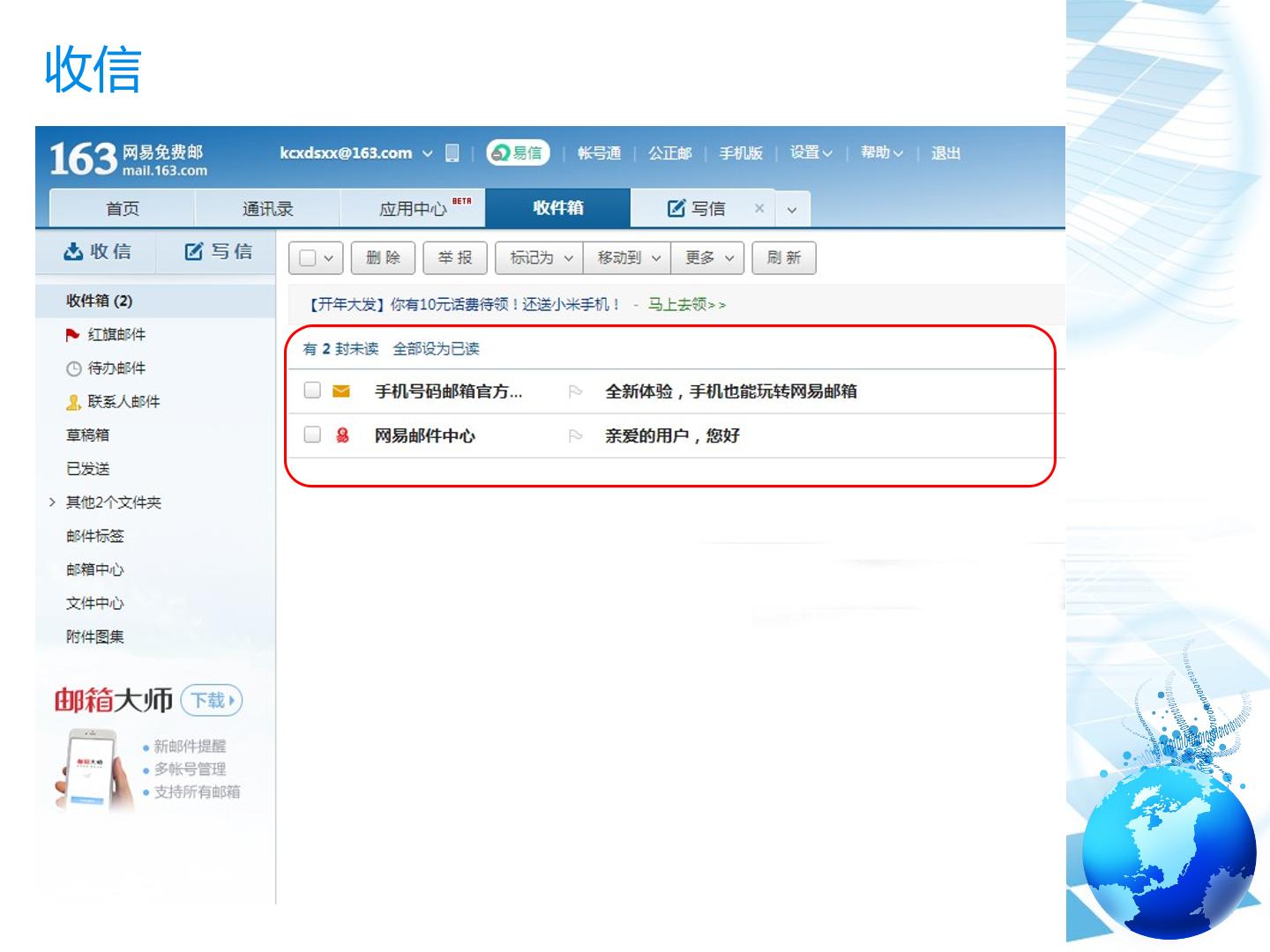Close the 写信 tab
Viewport: 1270px width, 952px height.
point(759,208)
